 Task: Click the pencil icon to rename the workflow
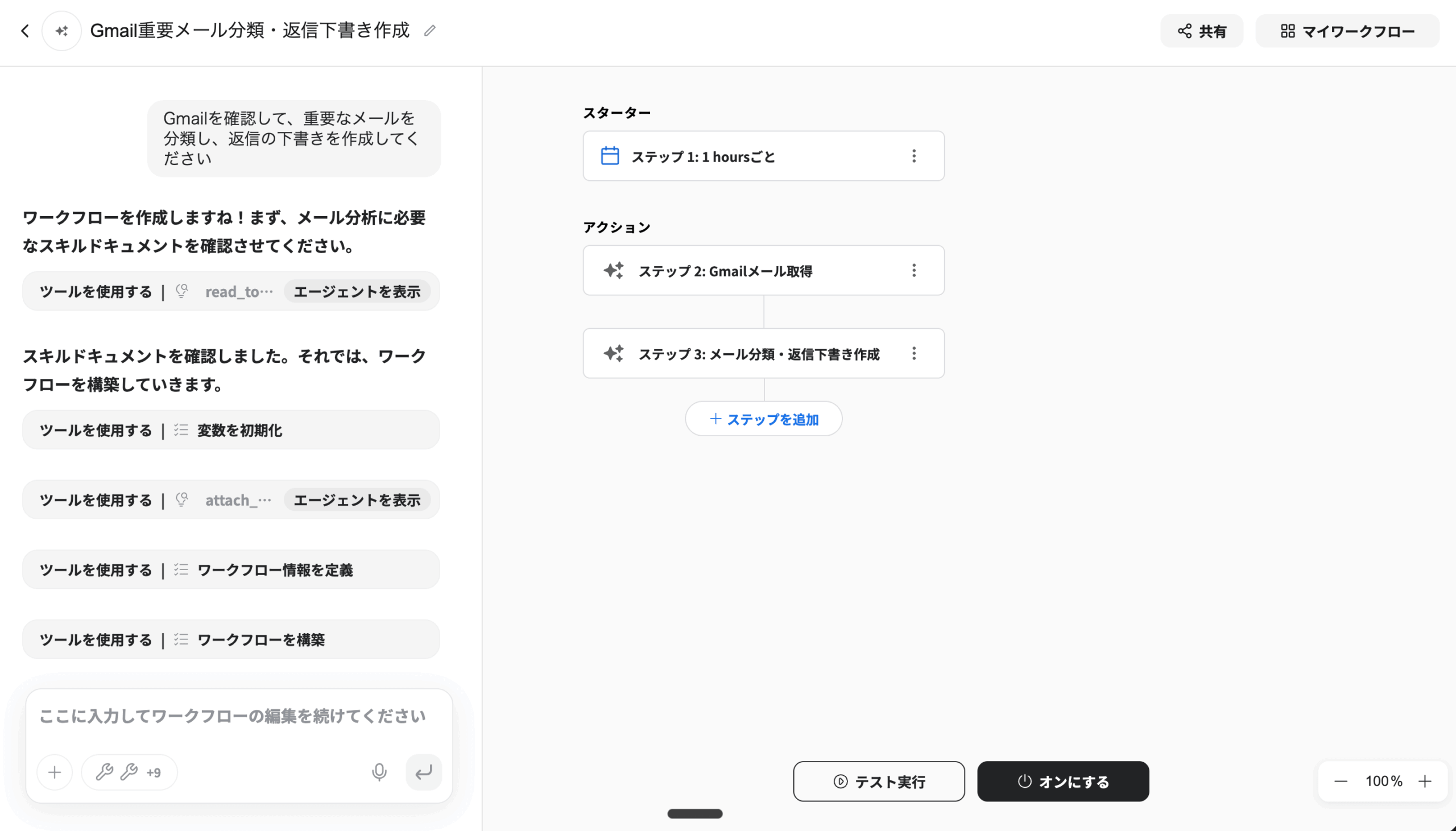click(x=429, y=31)
